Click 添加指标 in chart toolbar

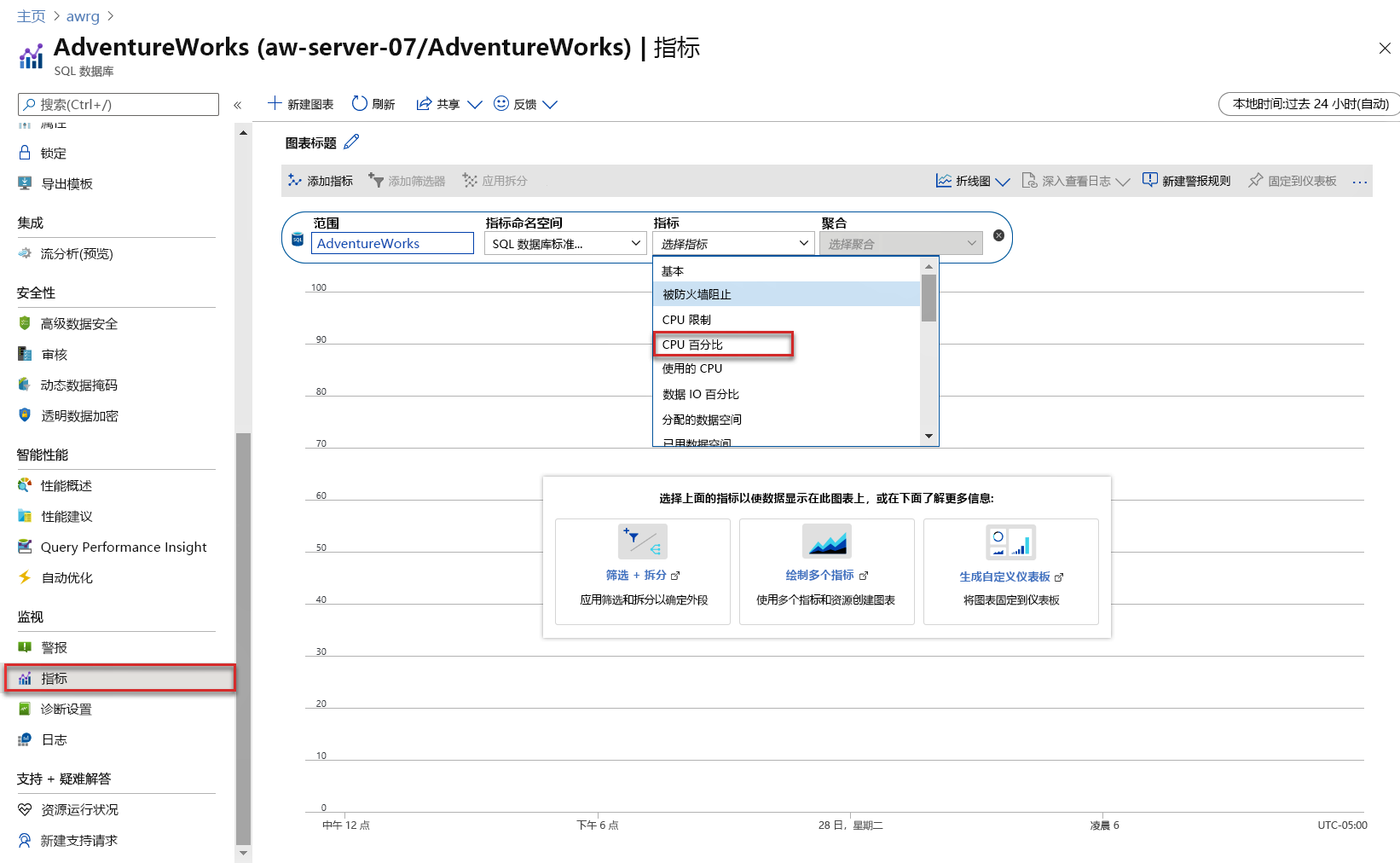[x=320, y=181]
